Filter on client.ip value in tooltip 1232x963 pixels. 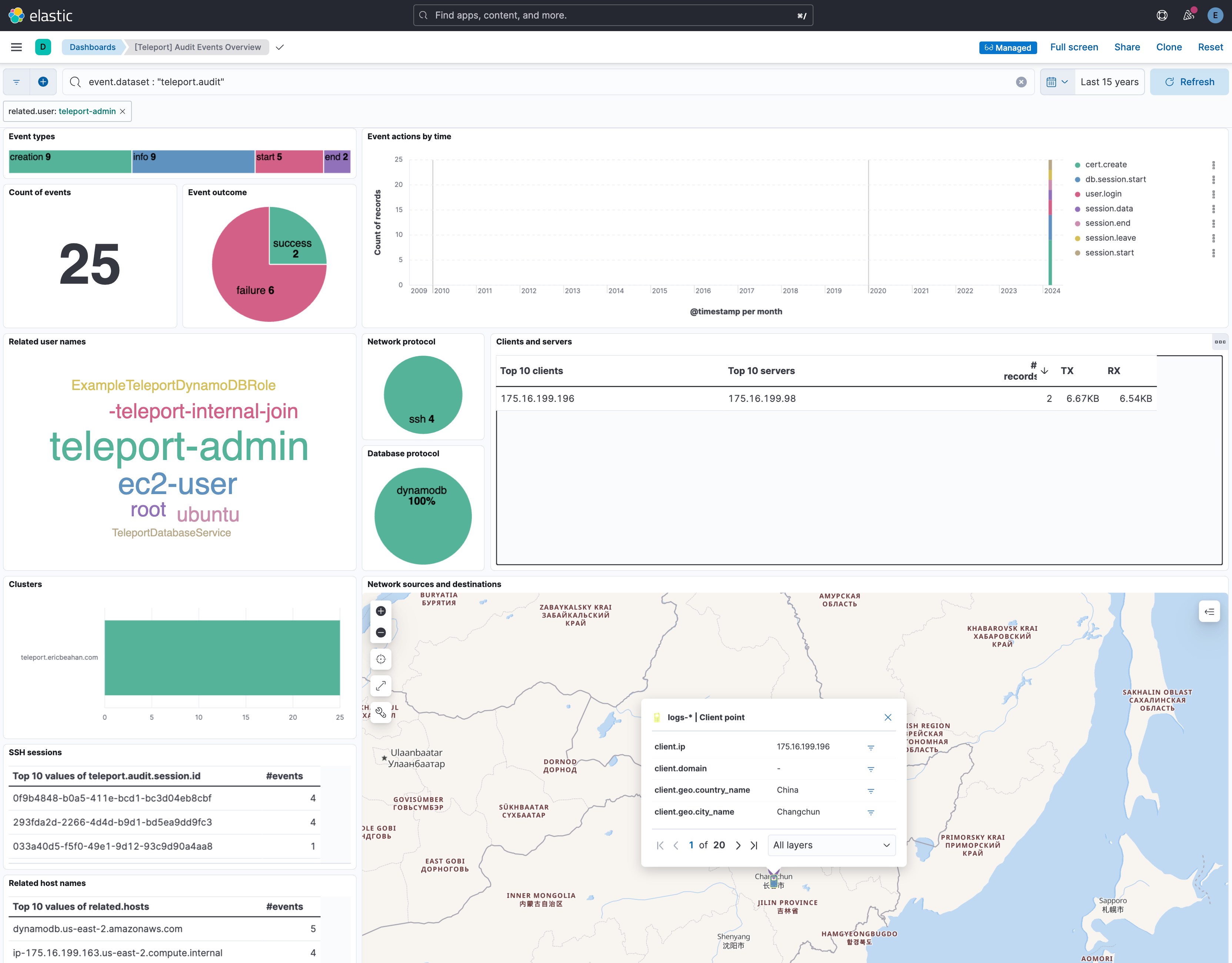tap(870, 747)
